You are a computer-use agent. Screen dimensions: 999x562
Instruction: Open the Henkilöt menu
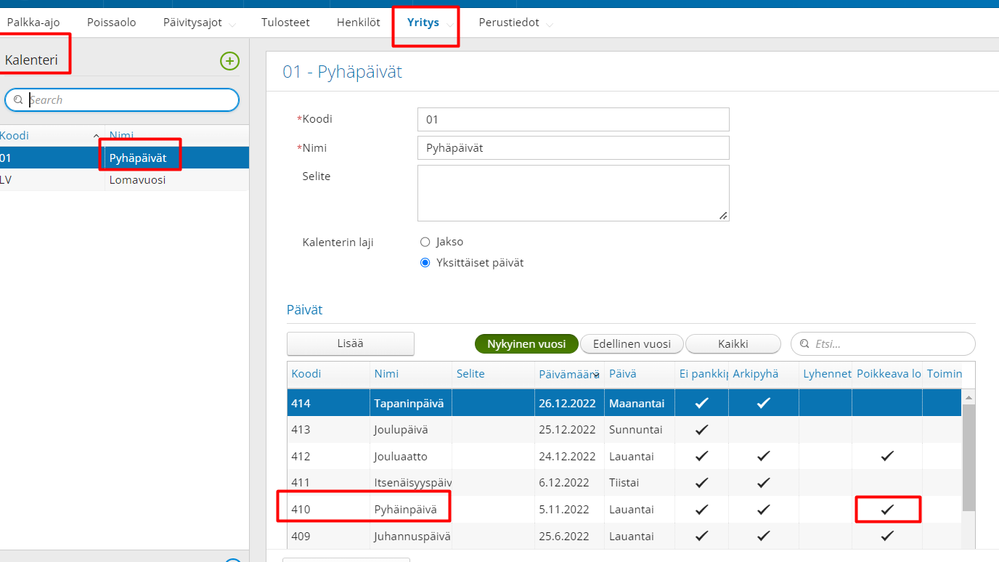358,22
